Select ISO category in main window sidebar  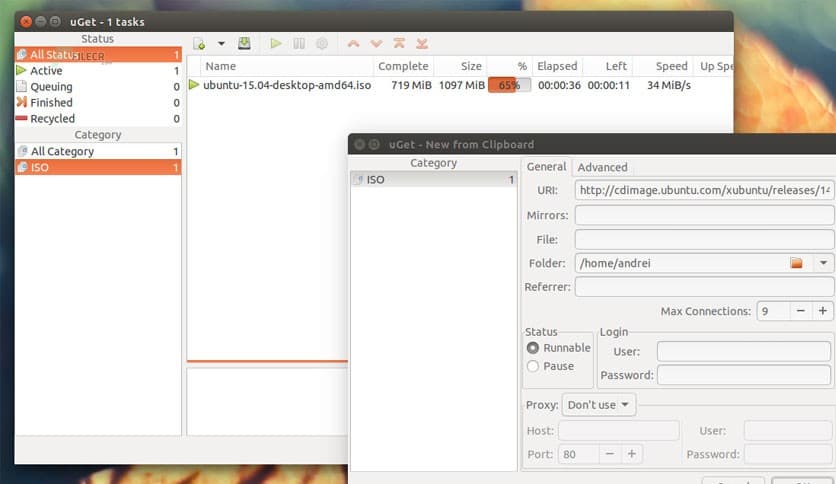coord(98,167)
